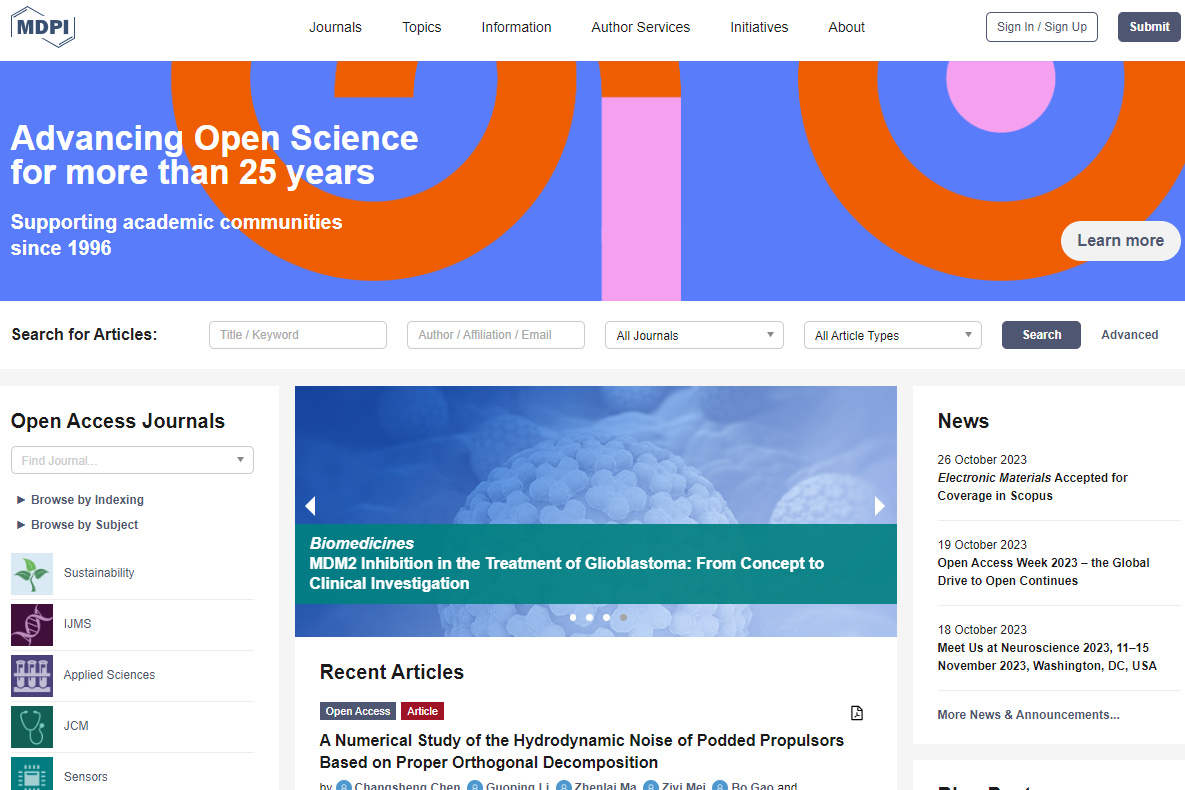Advance to next carousel slide arrow

coord(880,506)
